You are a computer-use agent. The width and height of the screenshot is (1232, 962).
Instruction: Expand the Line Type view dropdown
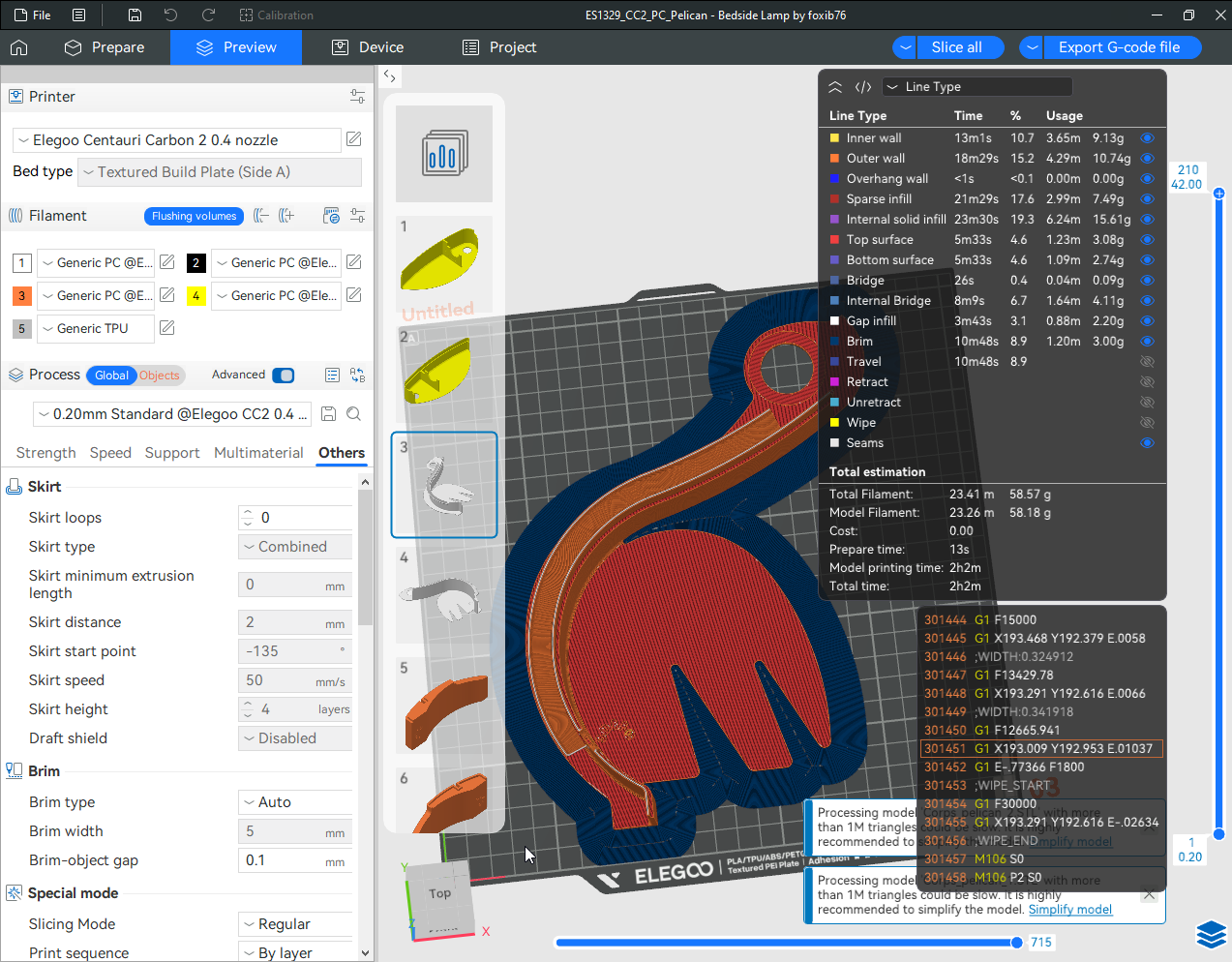tap(976, 87)
